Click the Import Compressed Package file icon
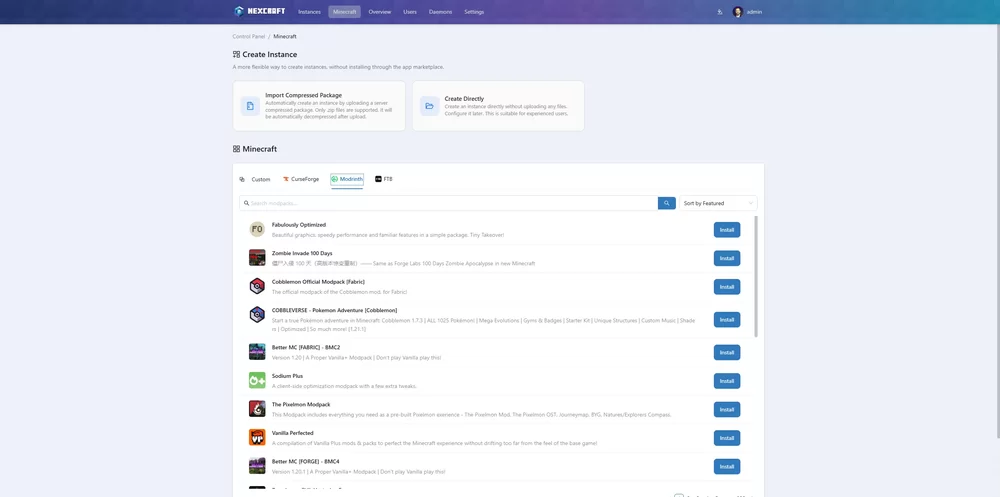This screenshot has height=497, width=1000. tap(250, 106)
